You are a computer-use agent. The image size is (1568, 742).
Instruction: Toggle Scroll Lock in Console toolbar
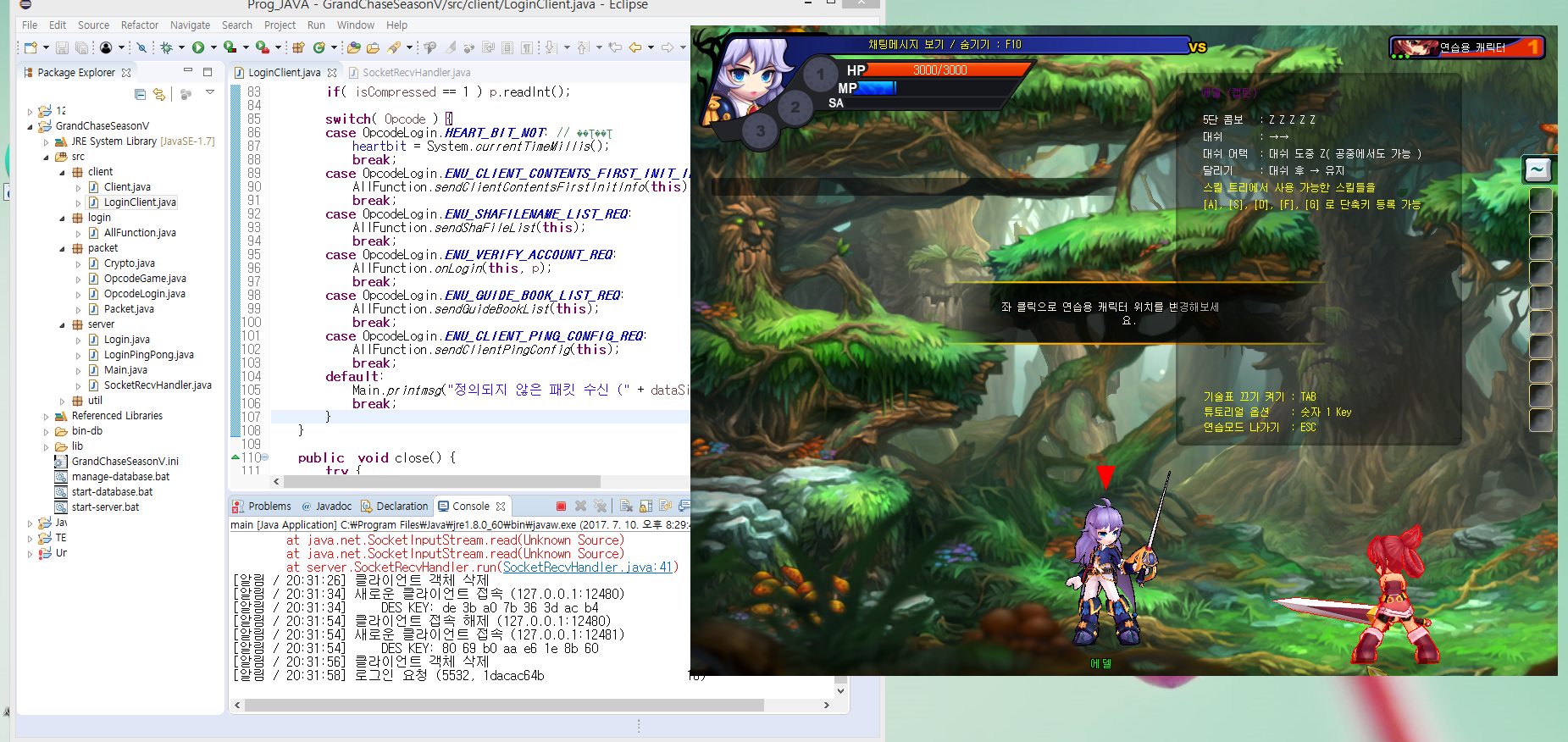[x=645, y=506]
